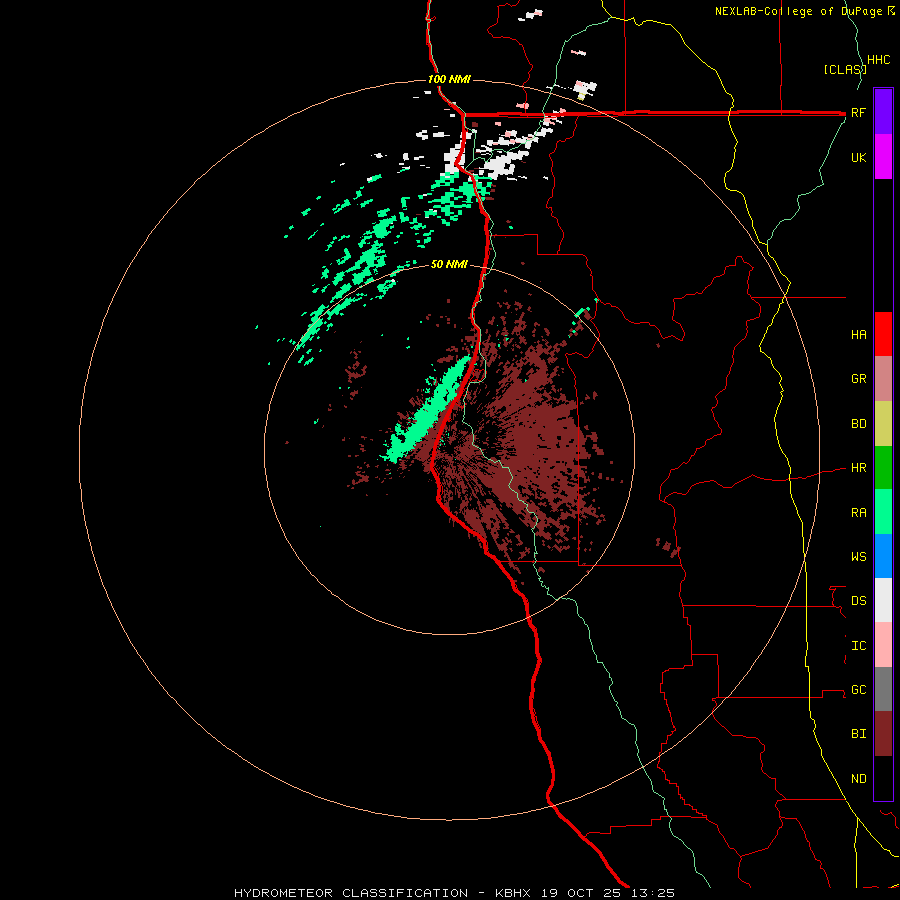
Task: Click the HHC product code text
Action: point(879,60)
